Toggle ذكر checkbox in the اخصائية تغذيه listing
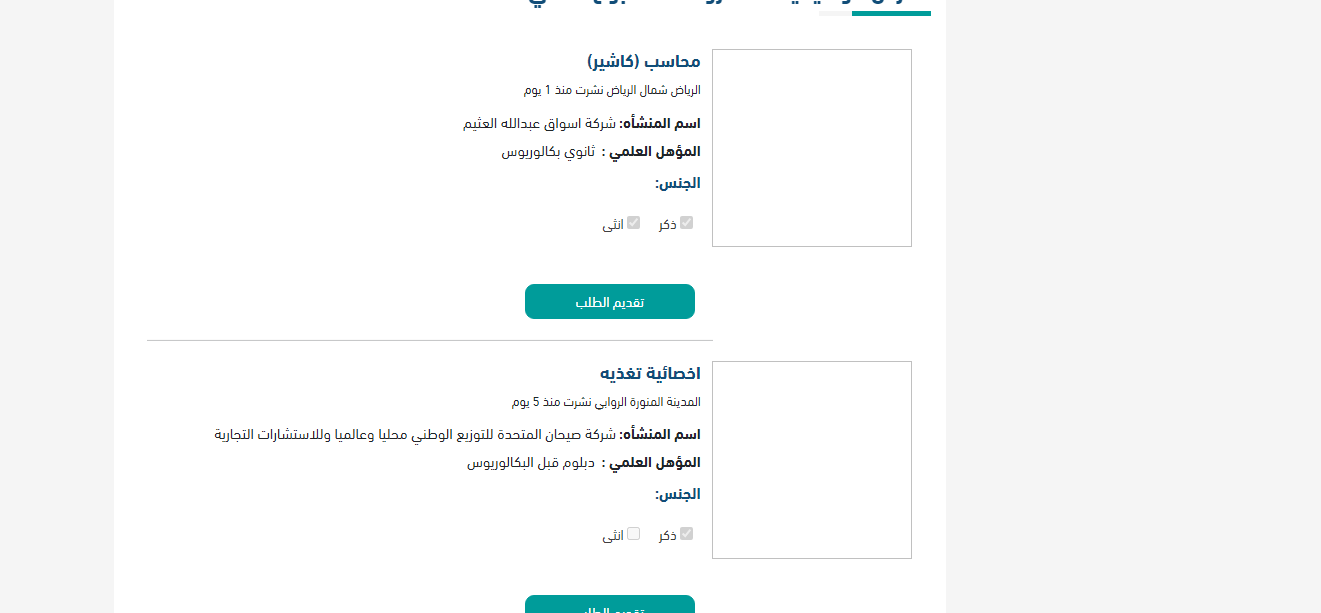This screenshot has width=1321, height=613. pyautogui.click(x=686, y=534)
